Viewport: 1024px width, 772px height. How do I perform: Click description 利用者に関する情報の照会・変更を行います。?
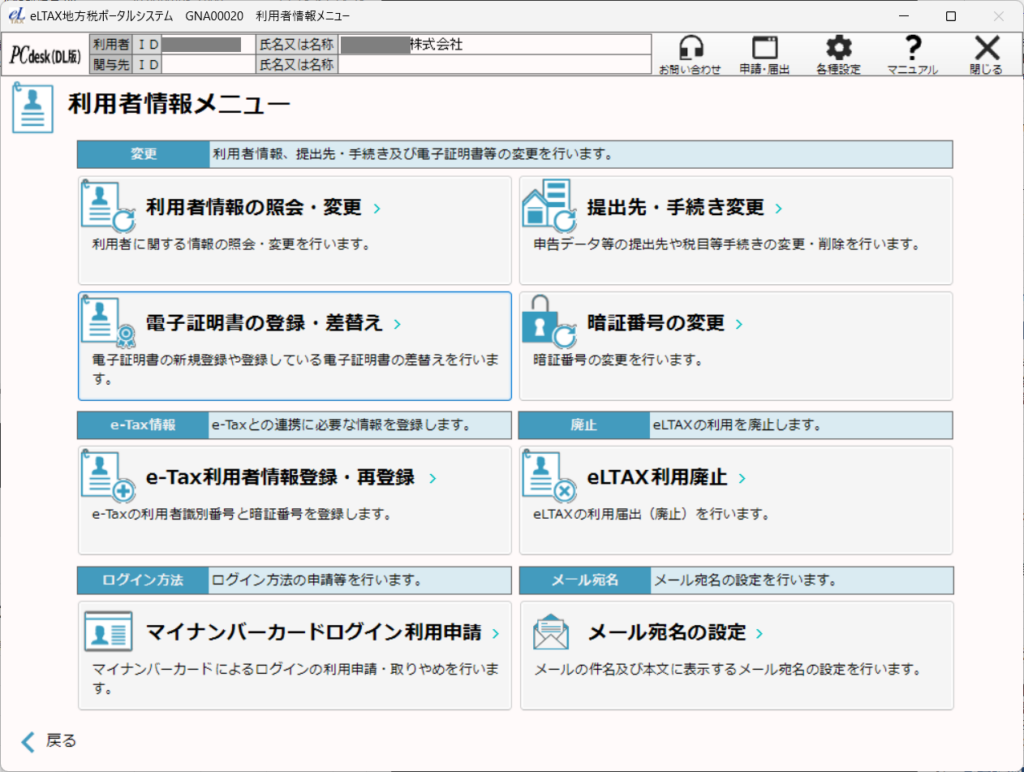[232, 244]
